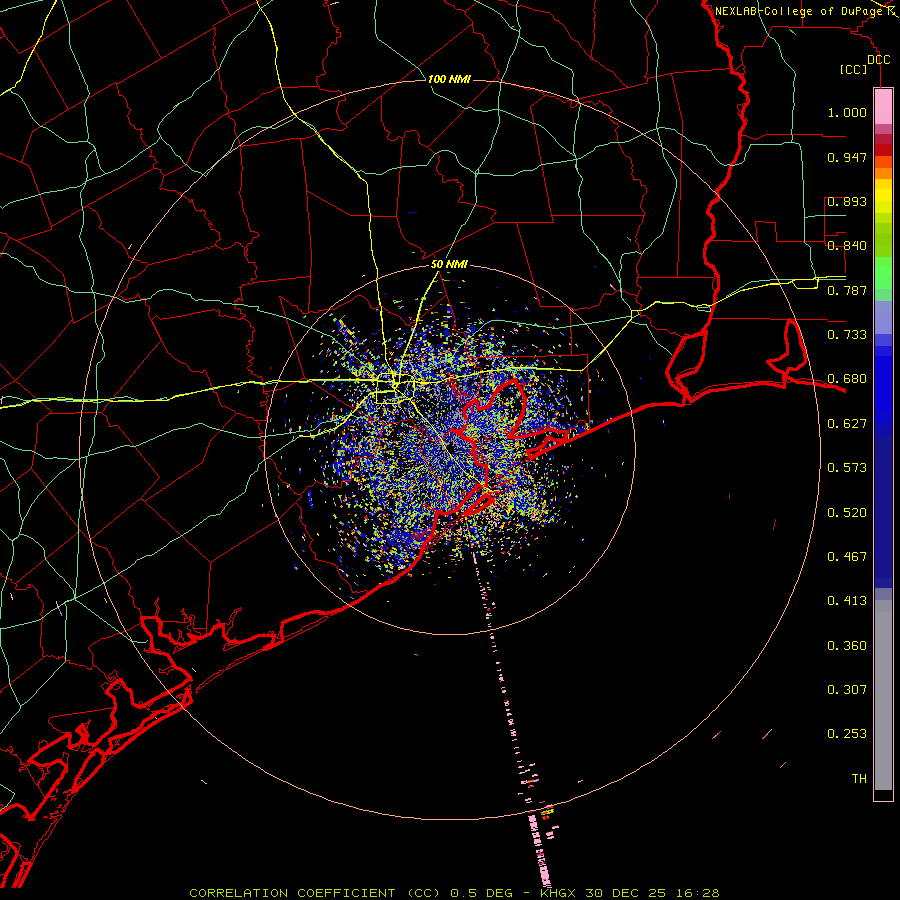Click the 0.360 legend value
This screenshot has height=900, width=900.
coord(847,646)
